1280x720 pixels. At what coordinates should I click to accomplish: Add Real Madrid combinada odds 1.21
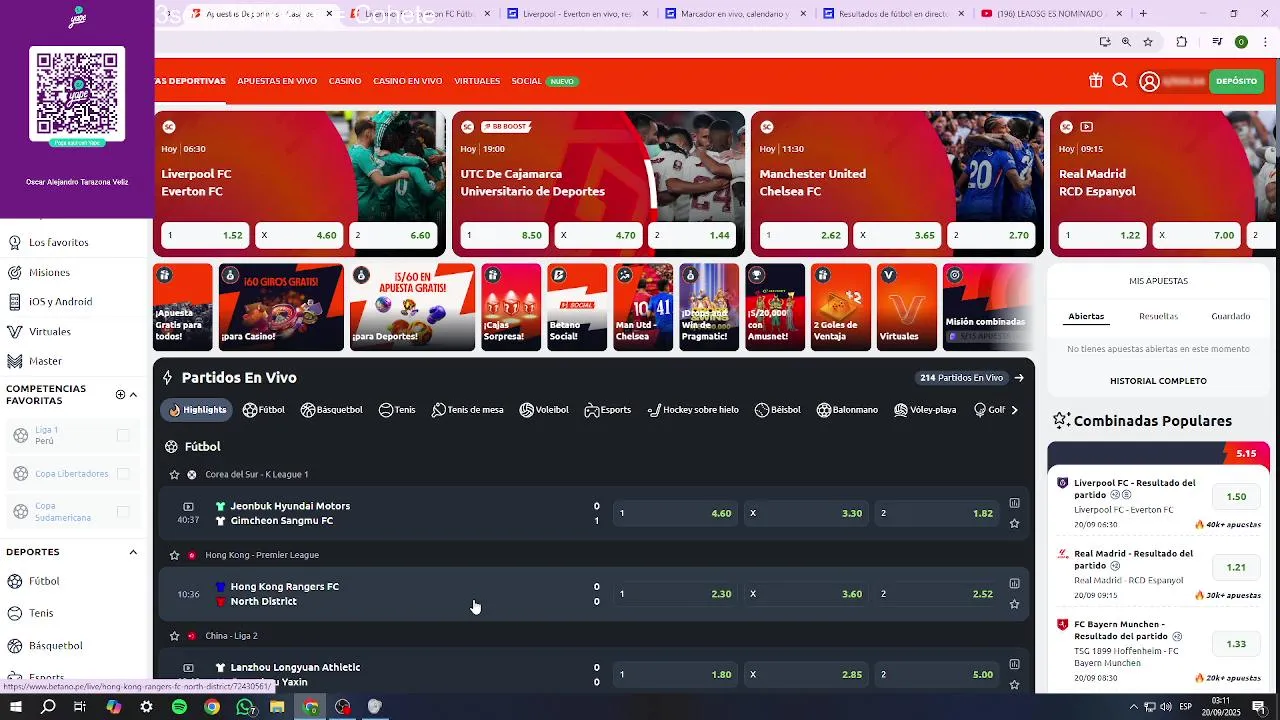tap(1236, 567)
